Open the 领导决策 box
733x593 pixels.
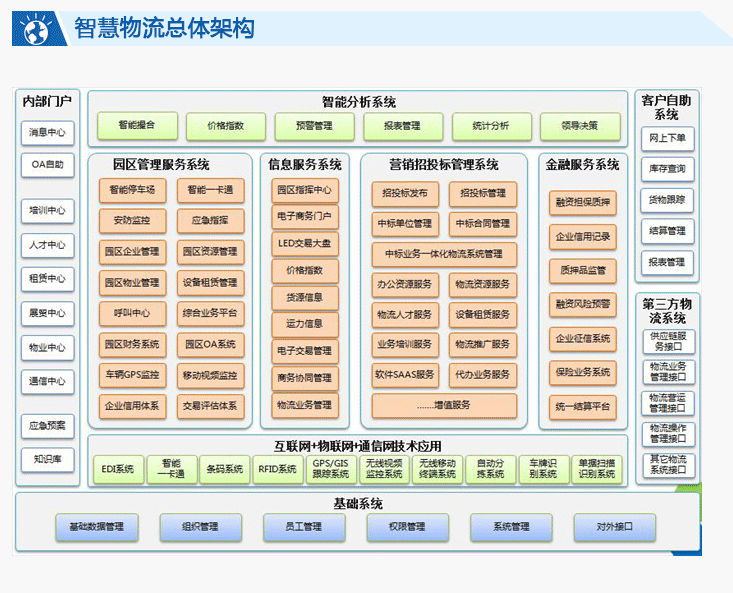pyautogui.click(x=580, y=126)
